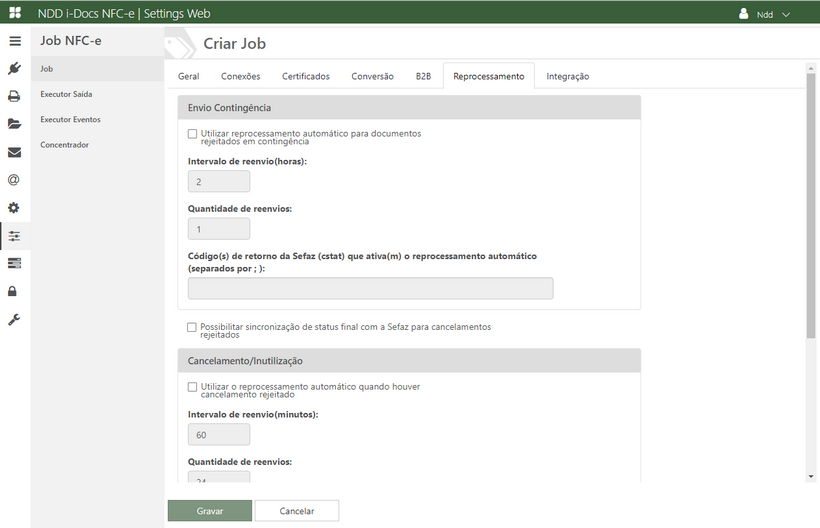Focus the Sefaz cstat codes field

click(371, 289)
